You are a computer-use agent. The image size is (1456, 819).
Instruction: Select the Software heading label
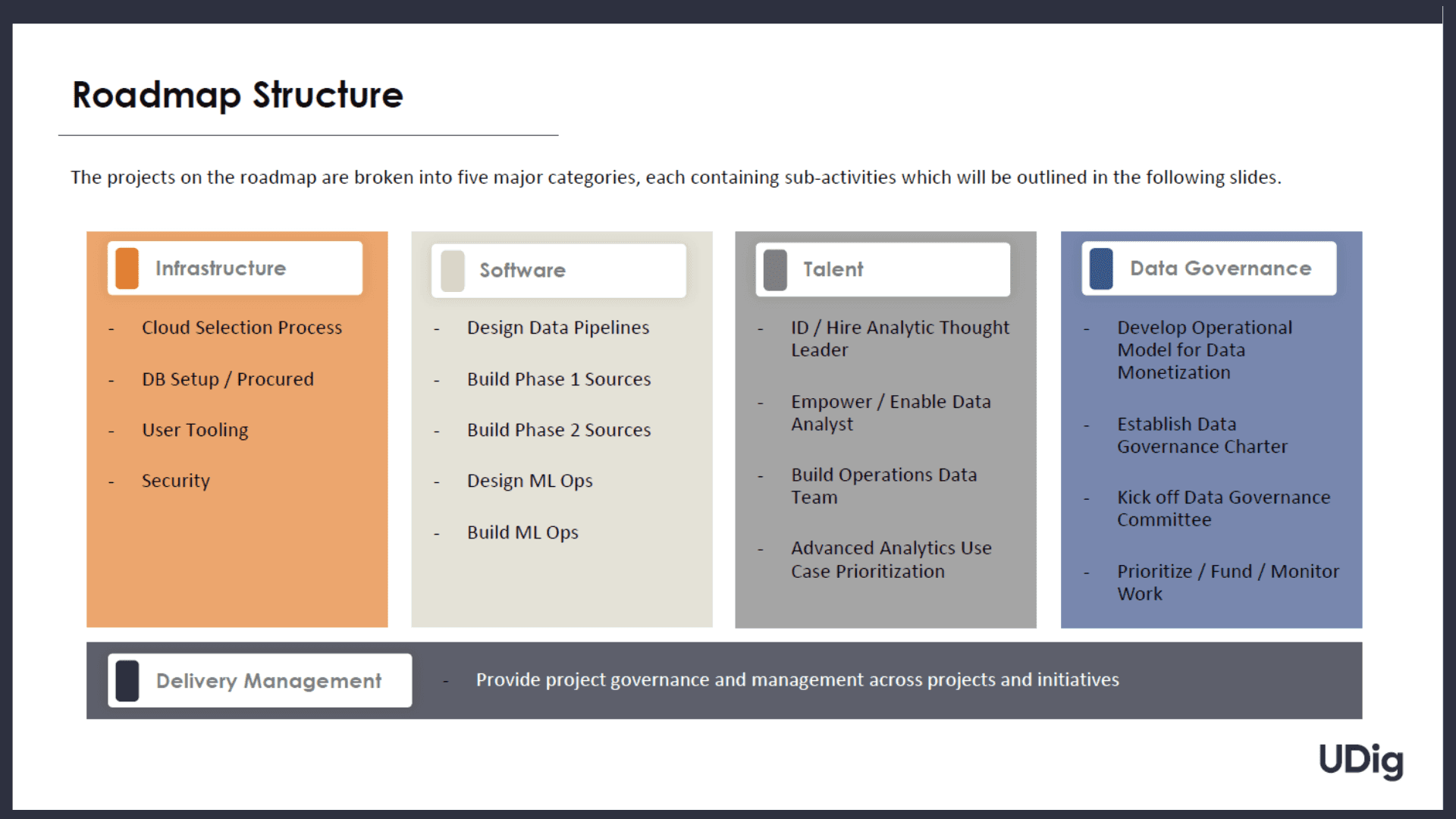[522, 271]
